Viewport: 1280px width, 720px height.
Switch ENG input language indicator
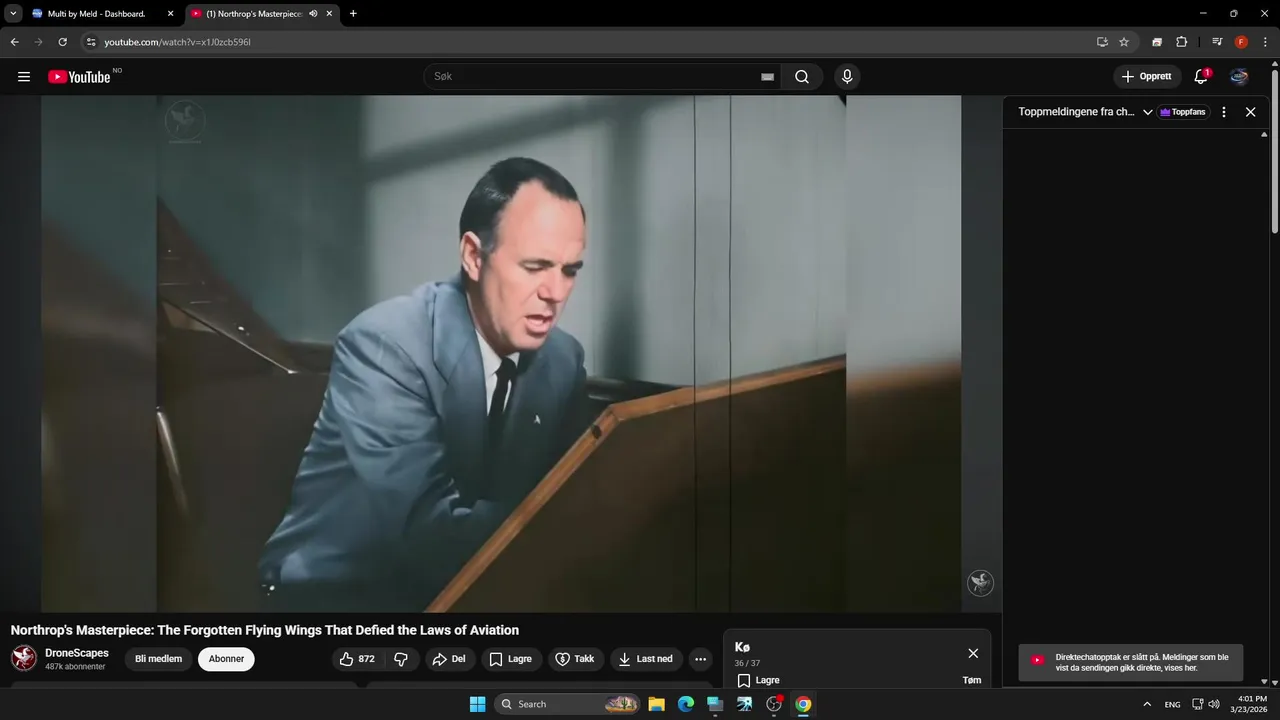1172,704
